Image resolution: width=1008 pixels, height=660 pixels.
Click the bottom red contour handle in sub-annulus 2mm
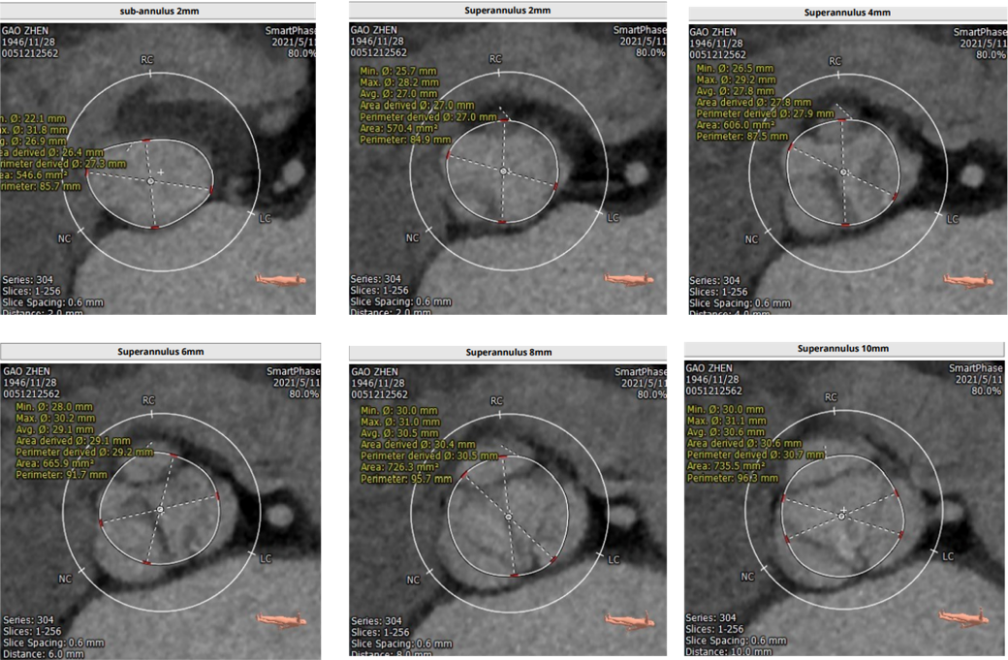pyautogui.click(x=154, y=228)
